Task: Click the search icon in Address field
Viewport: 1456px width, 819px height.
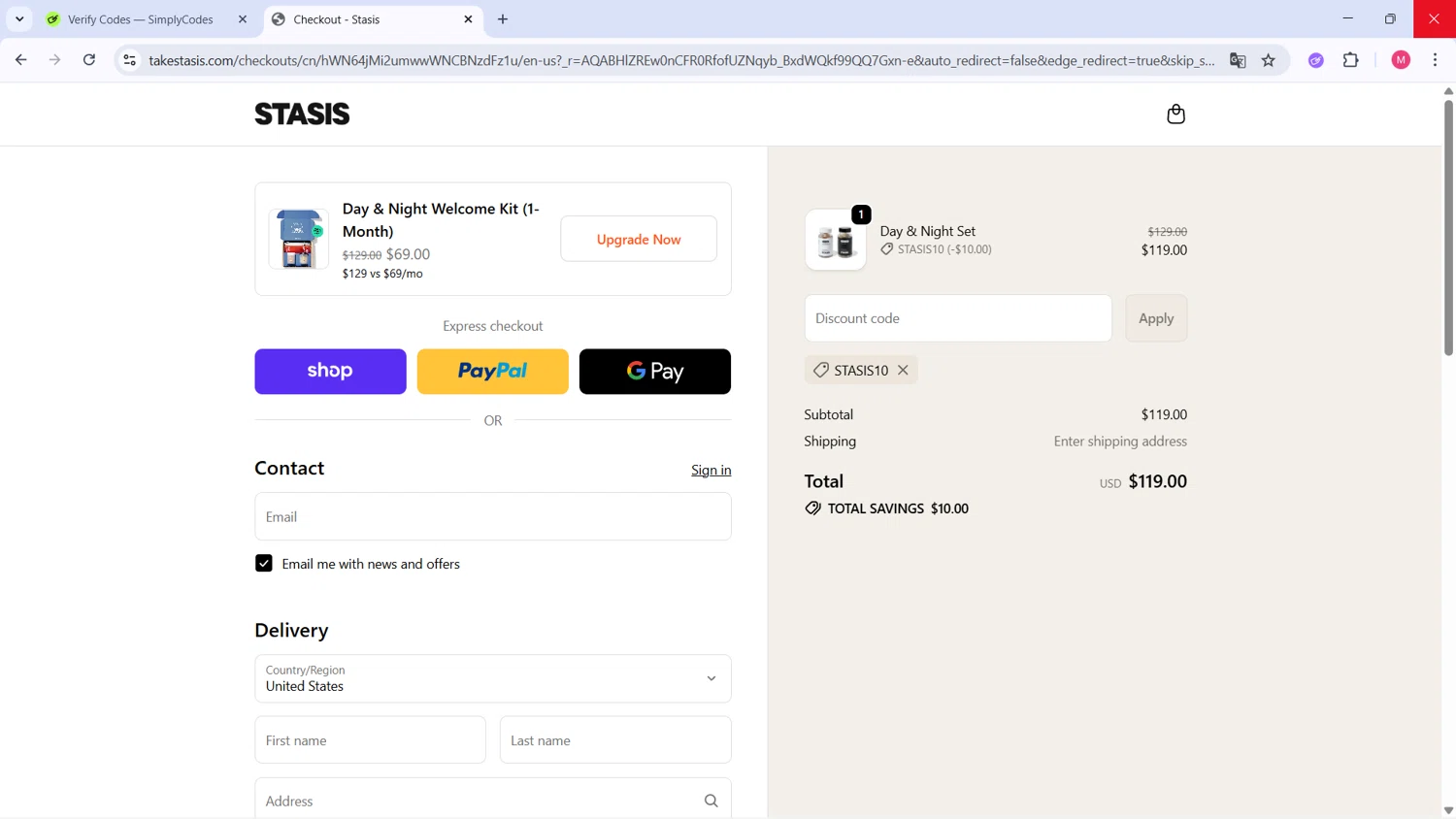Action: (x=711, y=802)
